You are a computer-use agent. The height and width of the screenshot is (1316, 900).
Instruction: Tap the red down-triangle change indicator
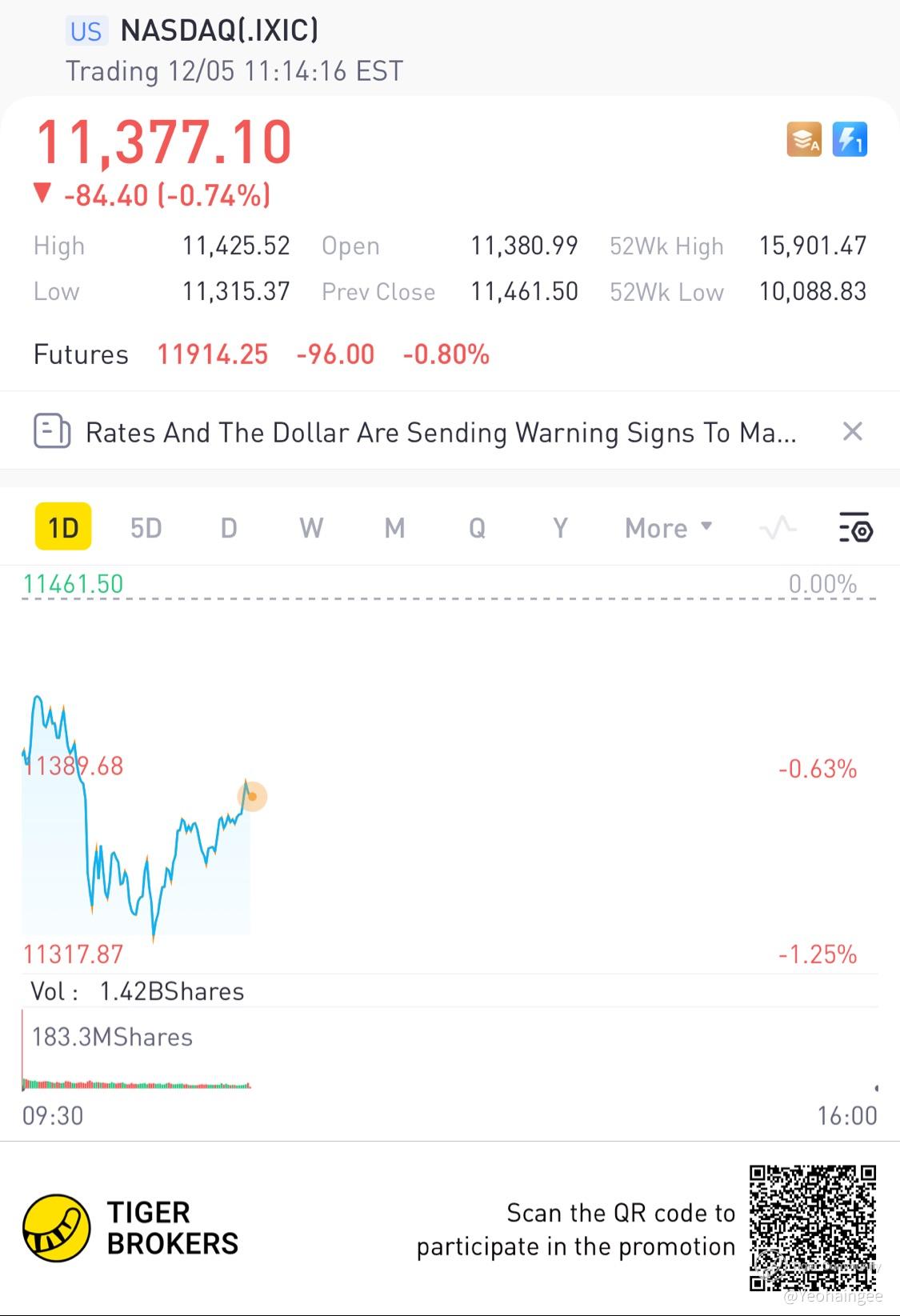[x=42, y=194]
